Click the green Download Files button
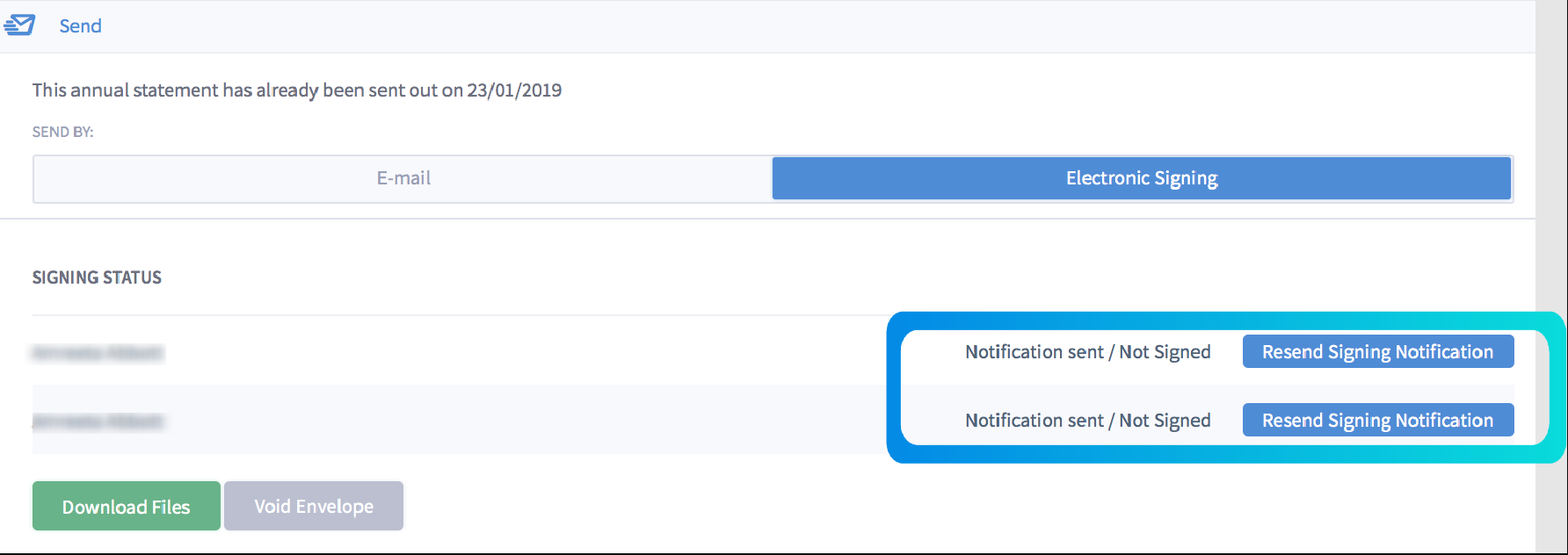Image resolution: width=1568 pixels, height=555 pixels. click(127, 506)
